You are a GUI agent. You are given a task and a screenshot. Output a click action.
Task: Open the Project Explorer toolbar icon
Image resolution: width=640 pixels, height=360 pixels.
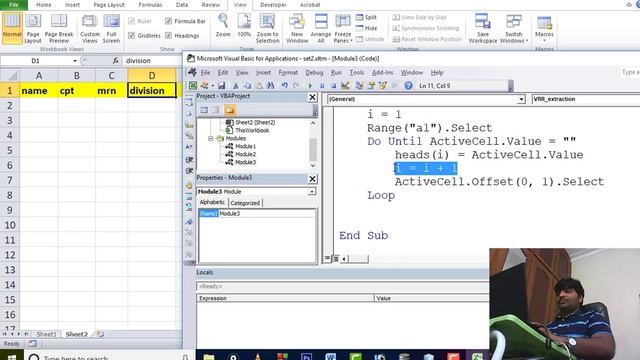tap(359, 86)
